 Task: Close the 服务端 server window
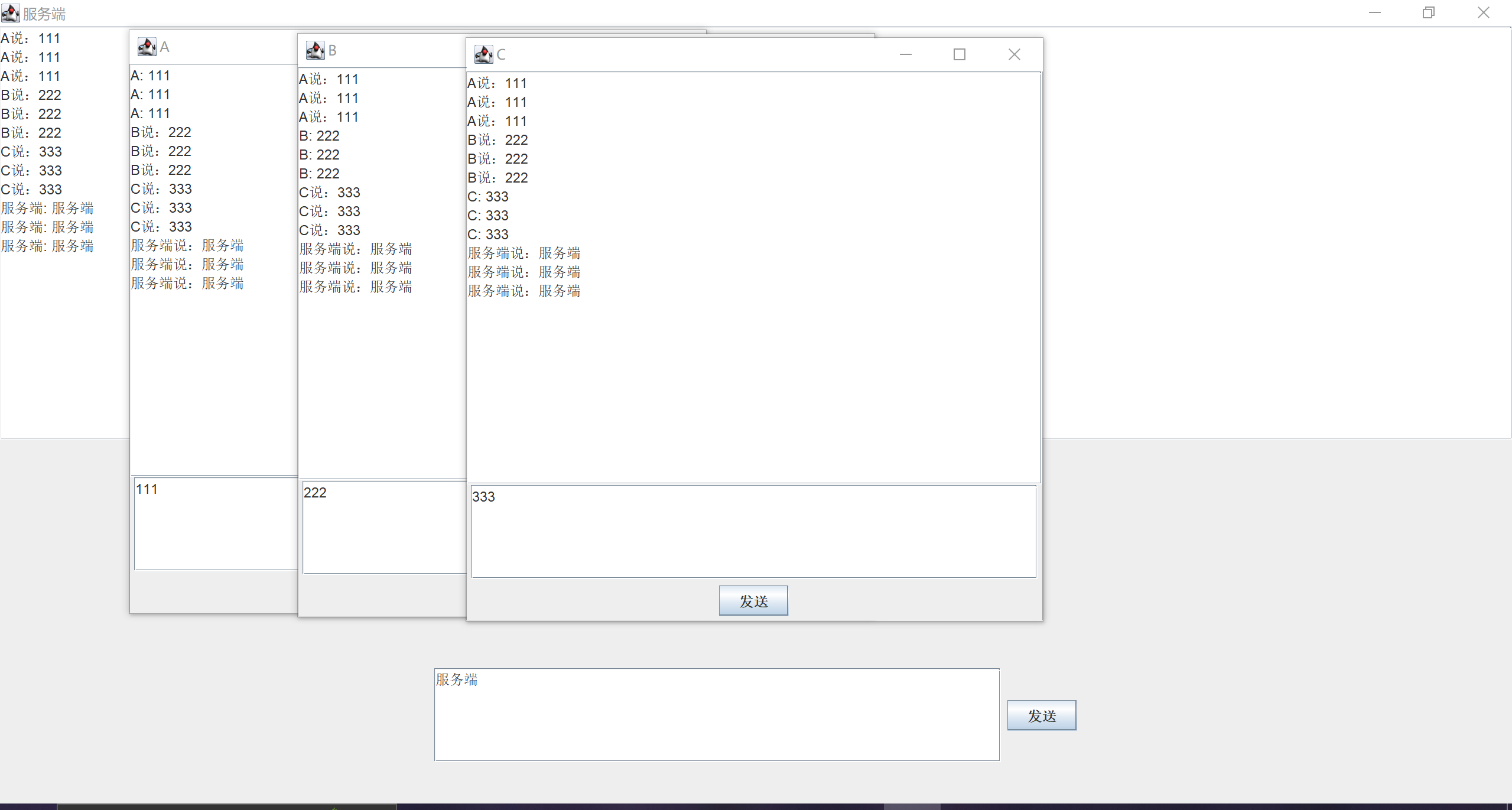[1483, 12]
